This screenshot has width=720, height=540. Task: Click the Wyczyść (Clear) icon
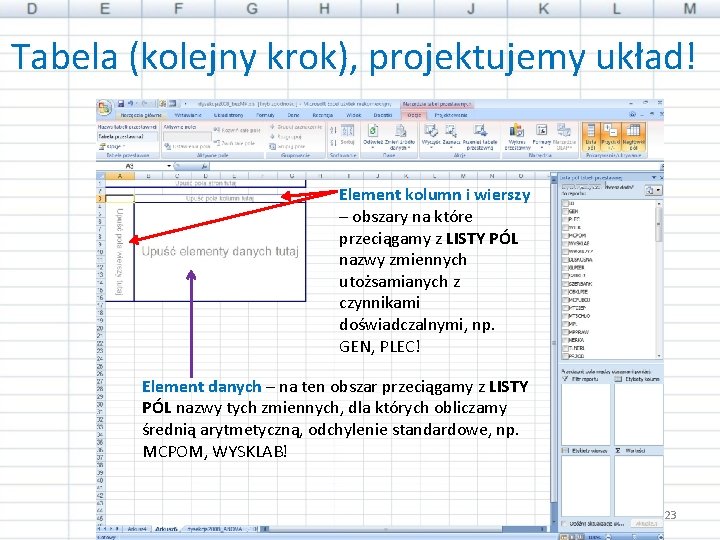point(431,131)
